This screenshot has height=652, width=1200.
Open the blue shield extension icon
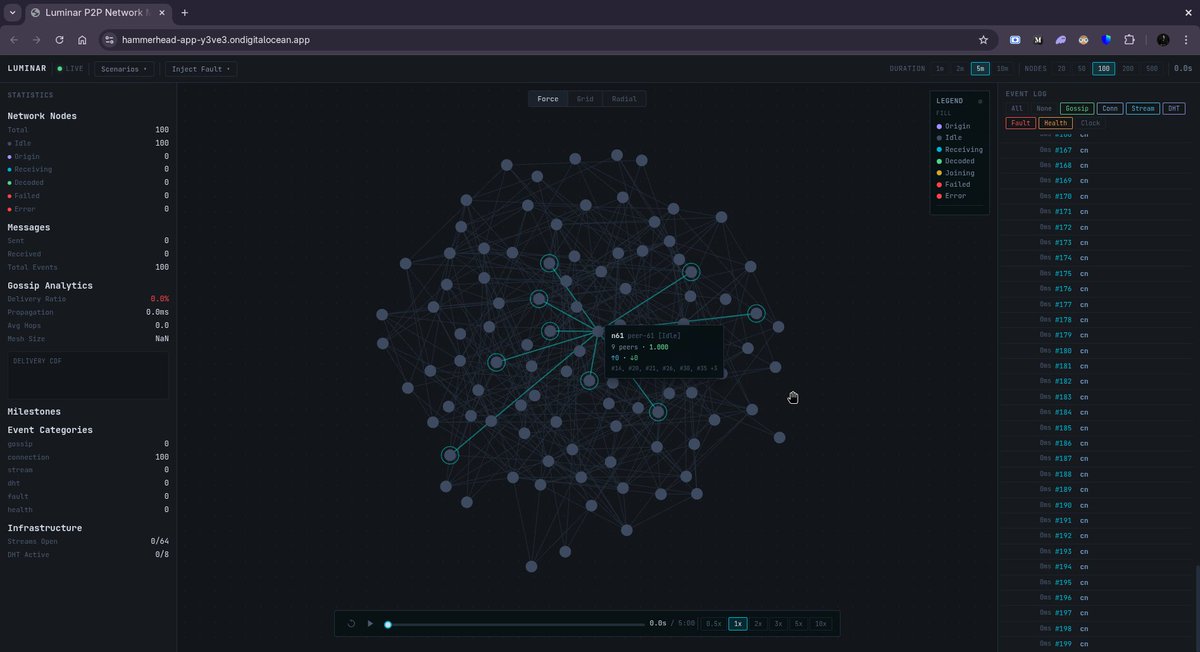click(1106, 40)
